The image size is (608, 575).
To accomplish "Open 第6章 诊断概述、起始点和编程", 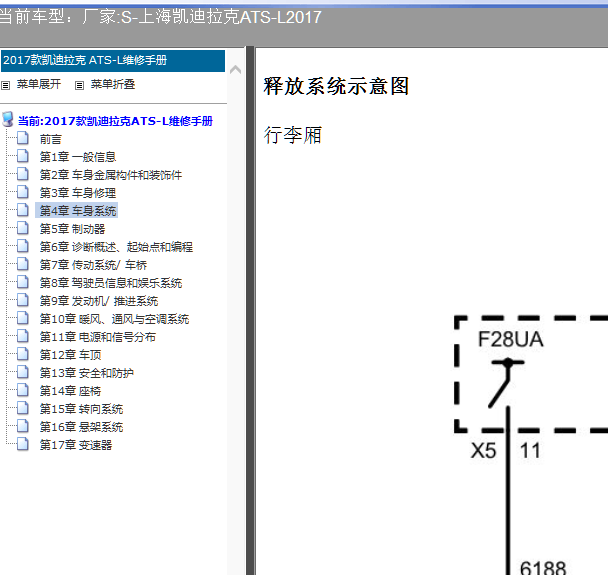I will (116, 247).
